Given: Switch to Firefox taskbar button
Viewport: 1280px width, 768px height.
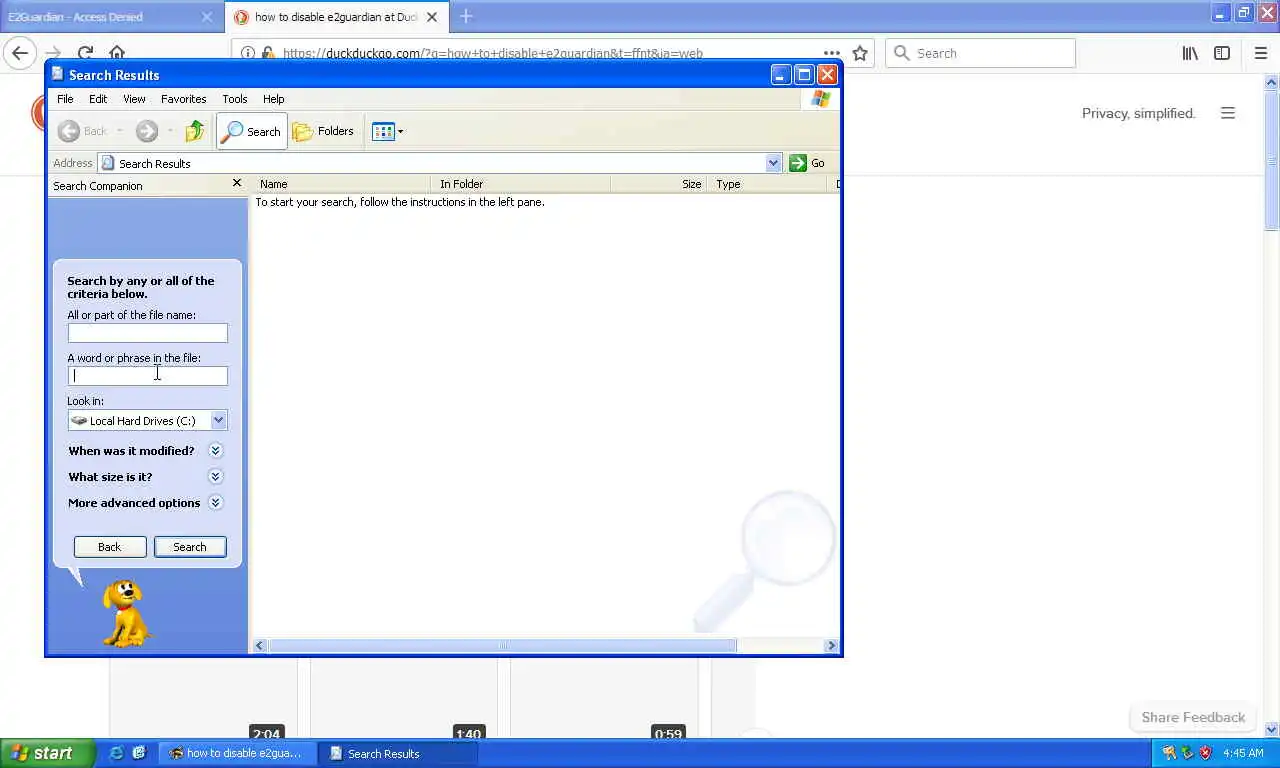Looking at the screenshot, I should click(x=237, y=753).
